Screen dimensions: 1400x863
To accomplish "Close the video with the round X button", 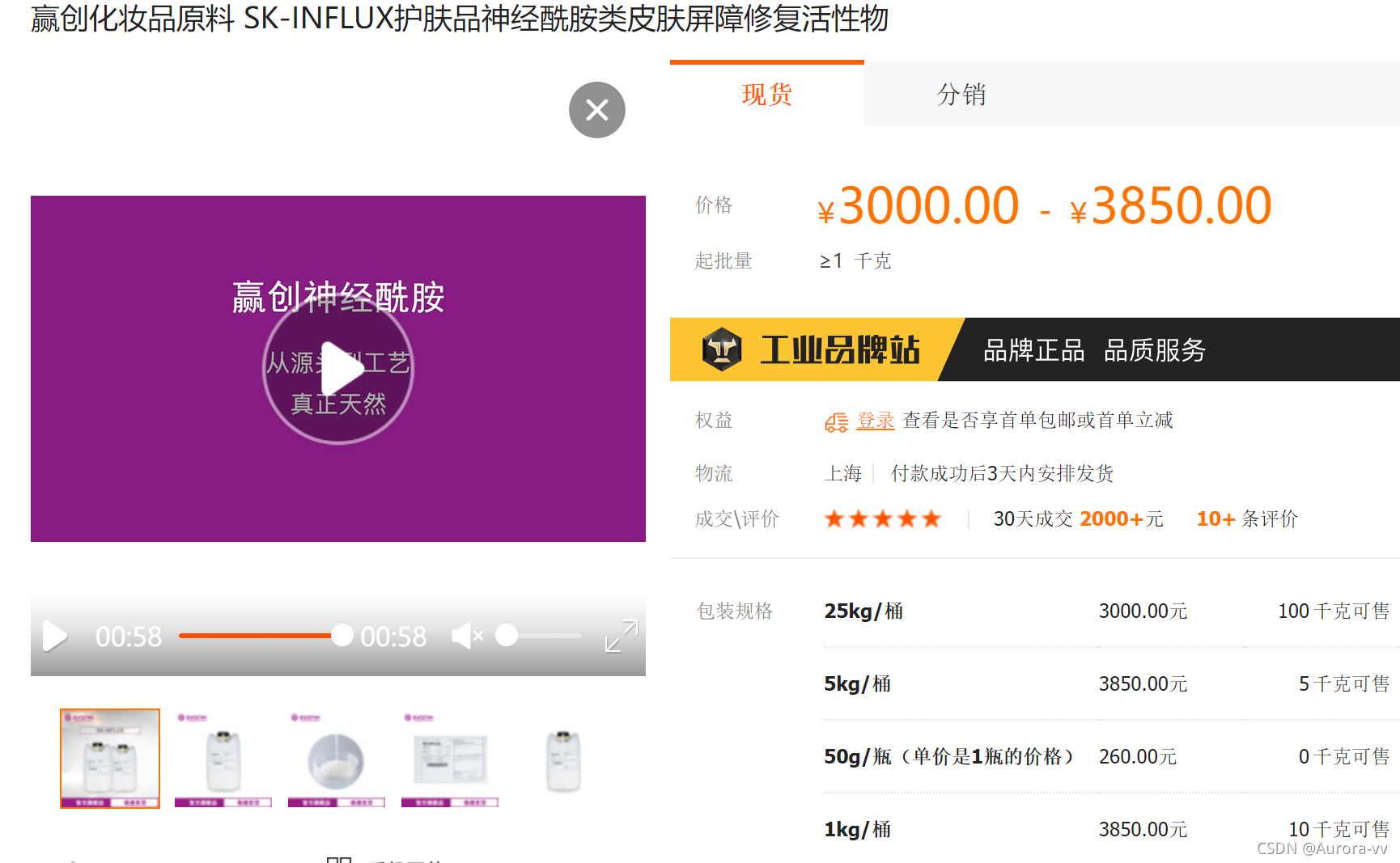I will pos(597,110).
